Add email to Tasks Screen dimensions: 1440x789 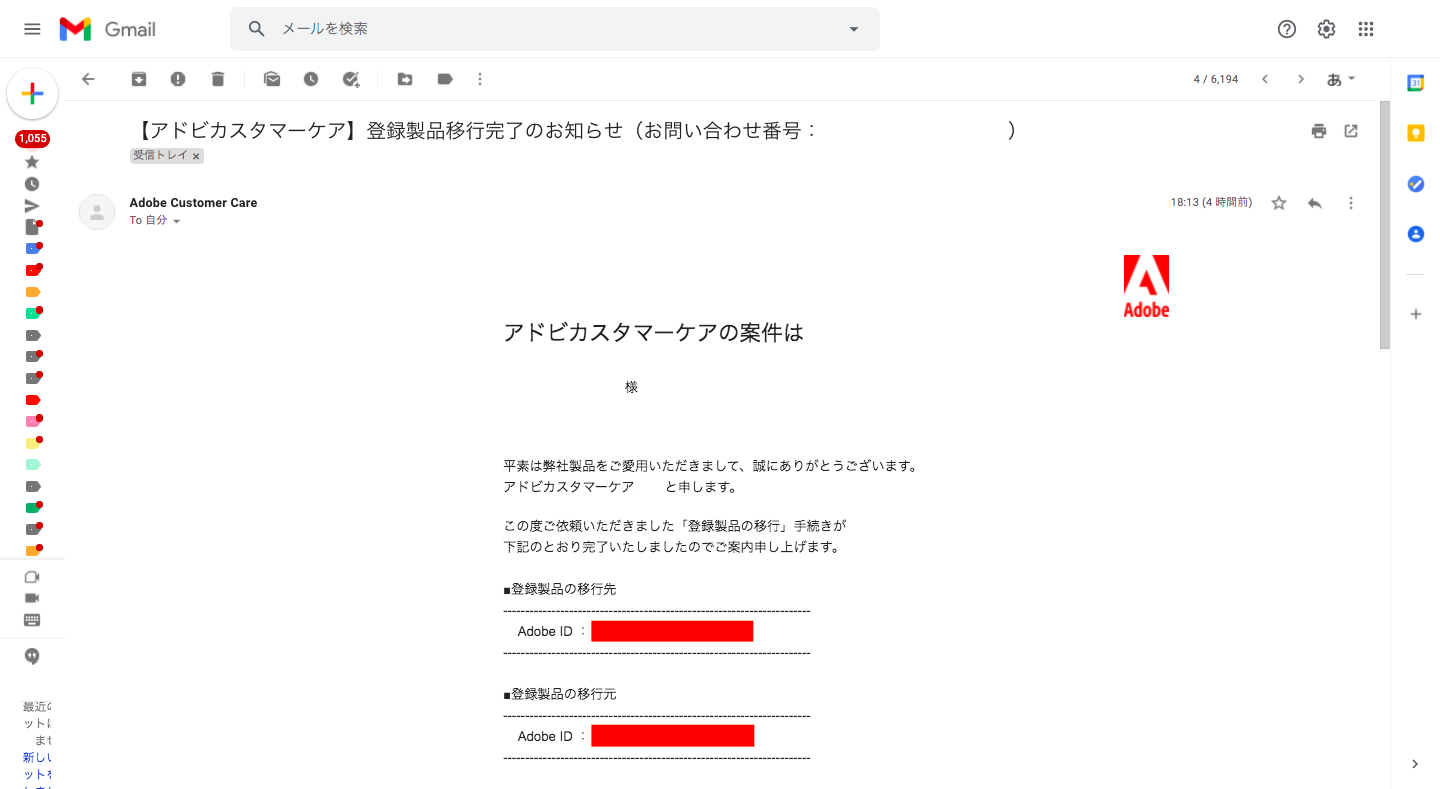[351, 79]
